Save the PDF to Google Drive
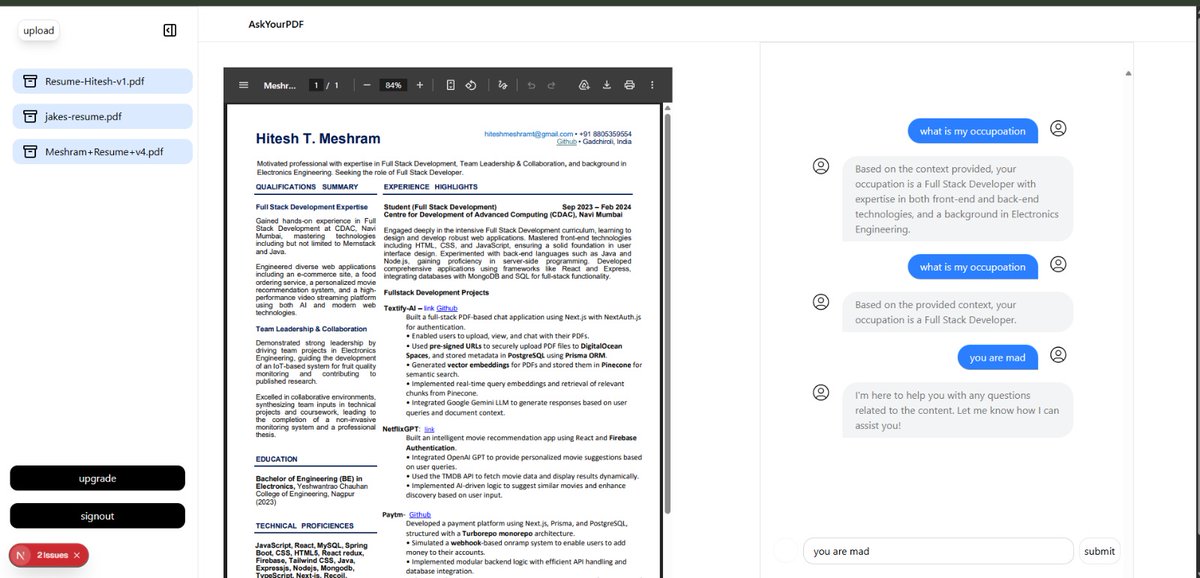The height and width of the screenshot is (578, 1200). point(584,85)
